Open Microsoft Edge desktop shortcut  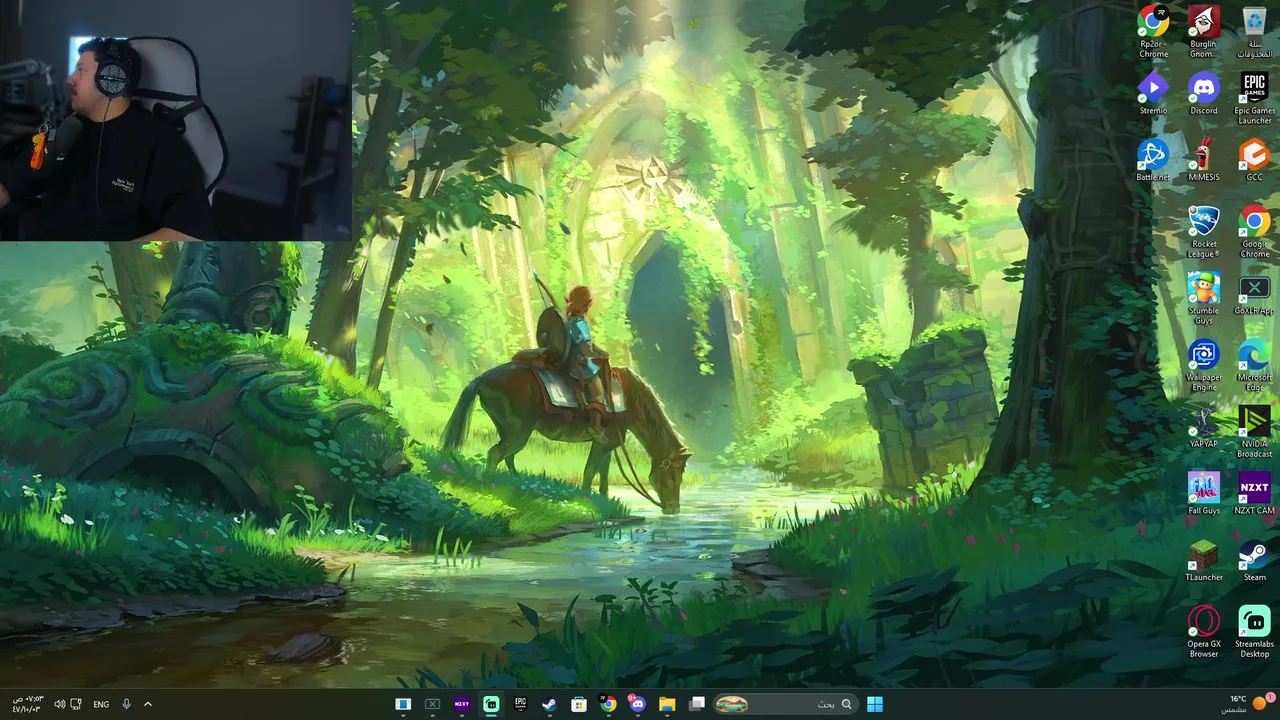click(1254, 365)
